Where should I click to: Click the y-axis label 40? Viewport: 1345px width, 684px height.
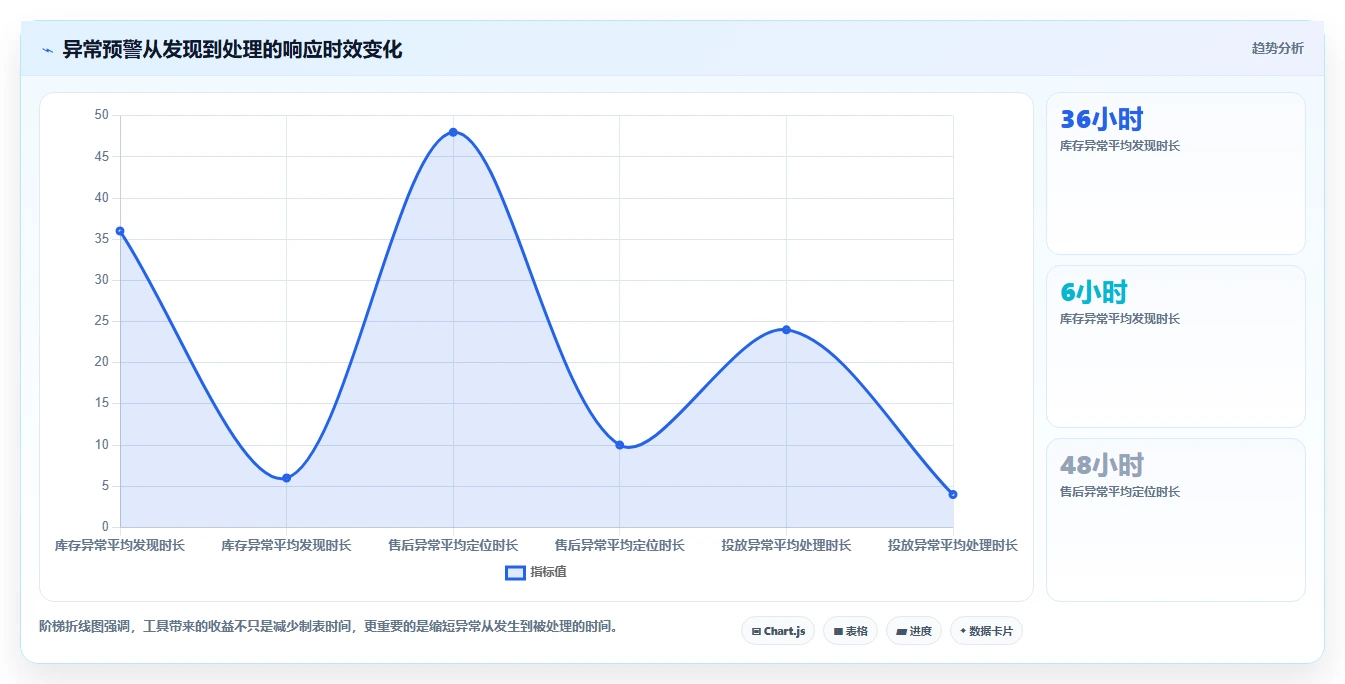coord(101,198)
